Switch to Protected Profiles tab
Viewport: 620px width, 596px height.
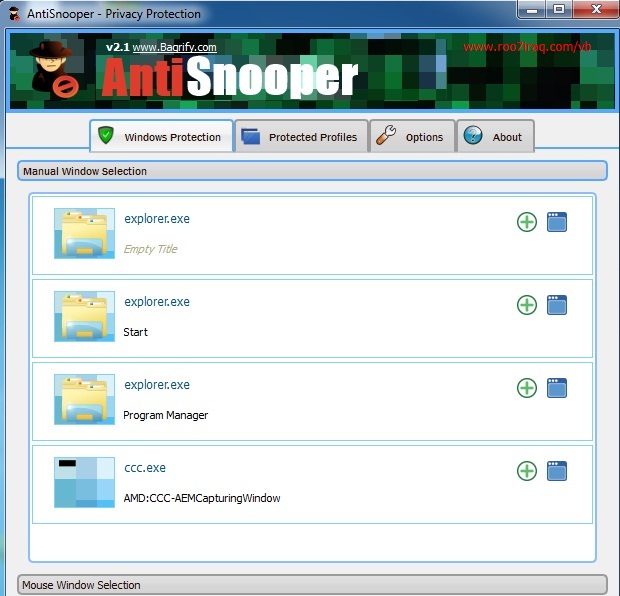click(301, 137)
